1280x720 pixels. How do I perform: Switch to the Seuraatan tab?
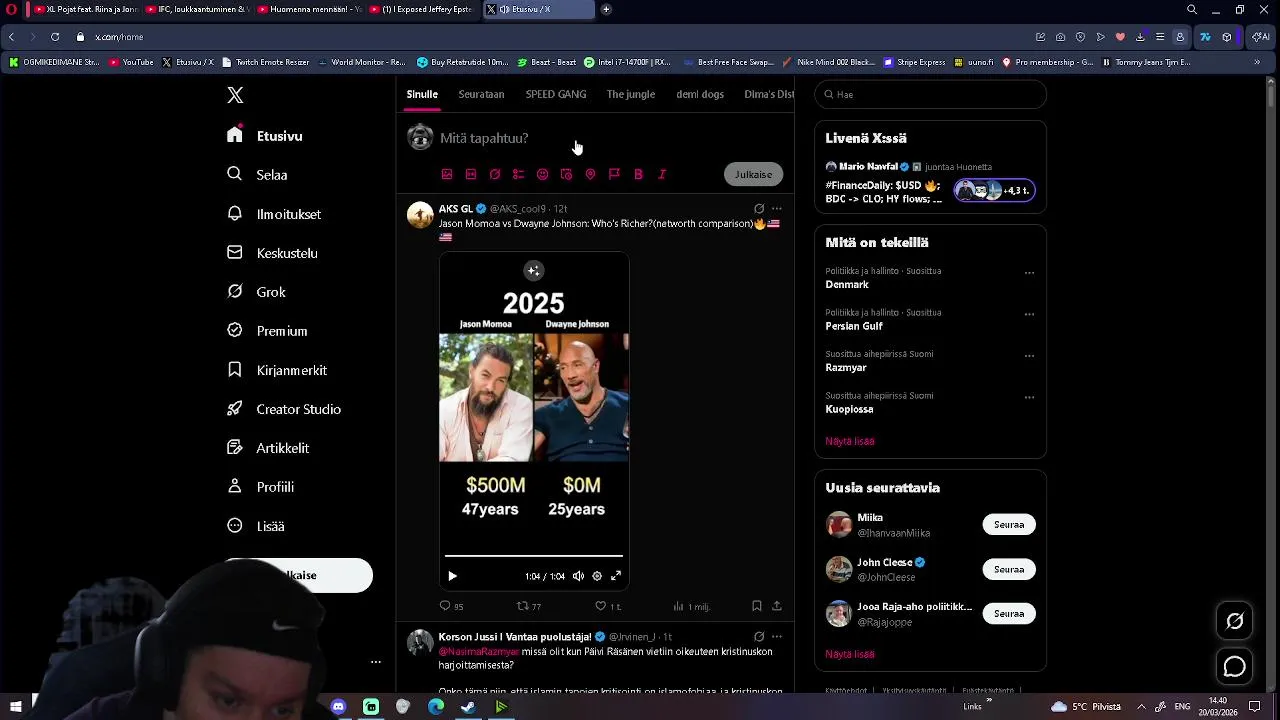pyautogui.click(x=481, y=94)
